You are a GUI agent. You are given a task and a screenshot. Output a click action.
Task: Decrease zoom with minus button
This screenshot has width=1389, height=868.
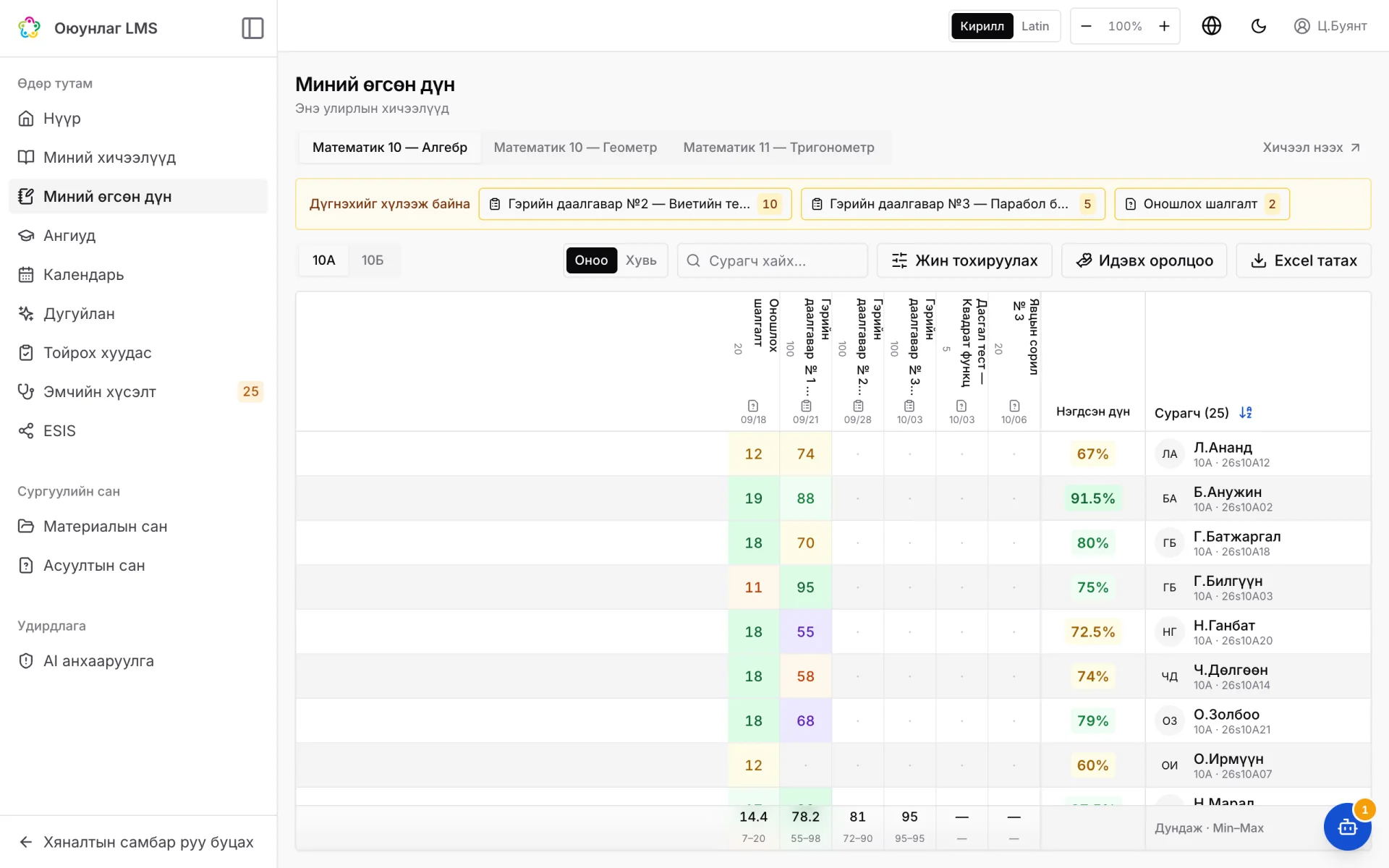pyautogui.click(x=1086, y=26)
